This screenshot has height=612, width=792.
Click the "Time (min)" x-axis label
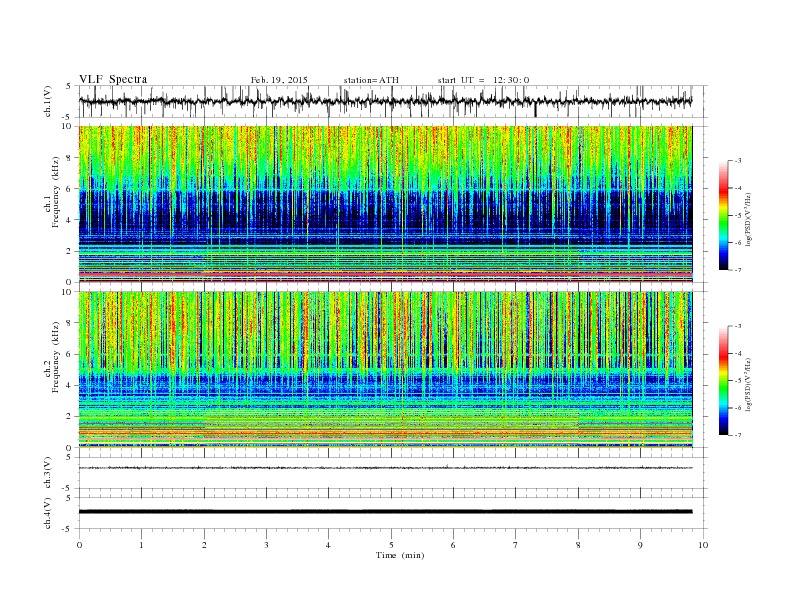click(400, 555)
